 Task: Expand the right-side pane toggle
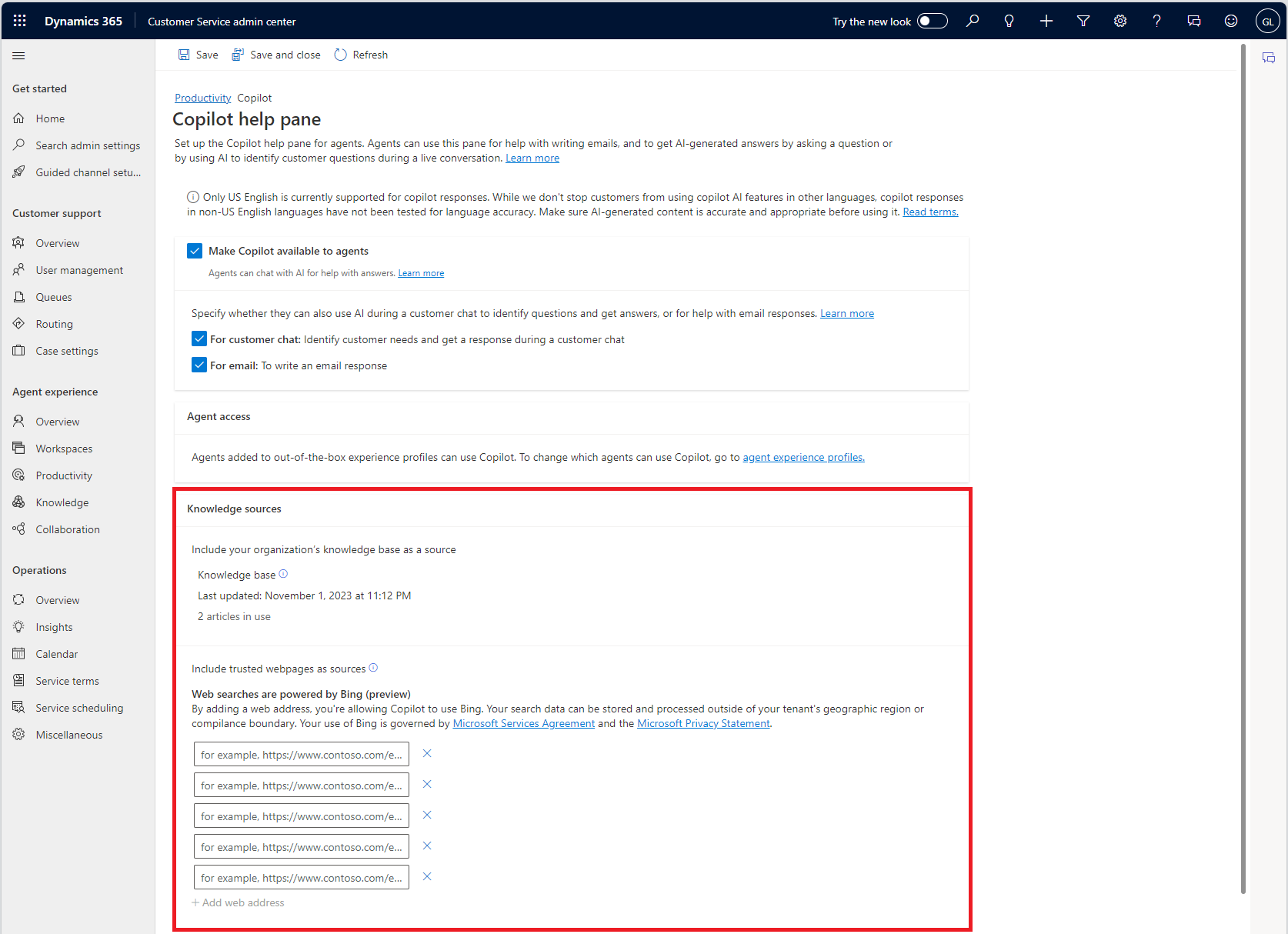click(1269, 57)
